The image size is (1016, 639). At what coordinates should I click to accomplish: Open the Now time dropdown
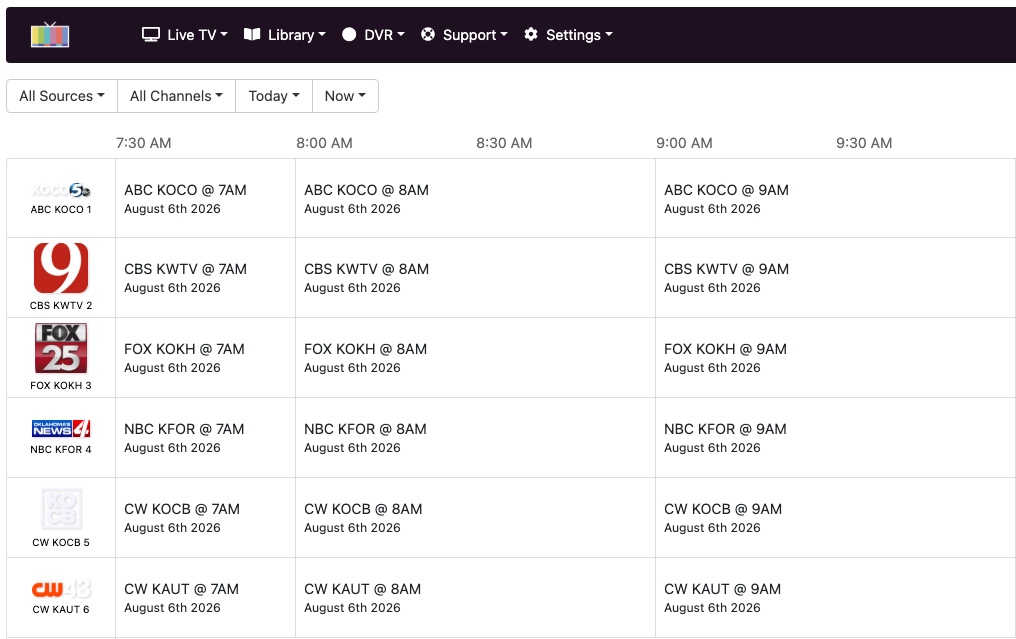345,96
